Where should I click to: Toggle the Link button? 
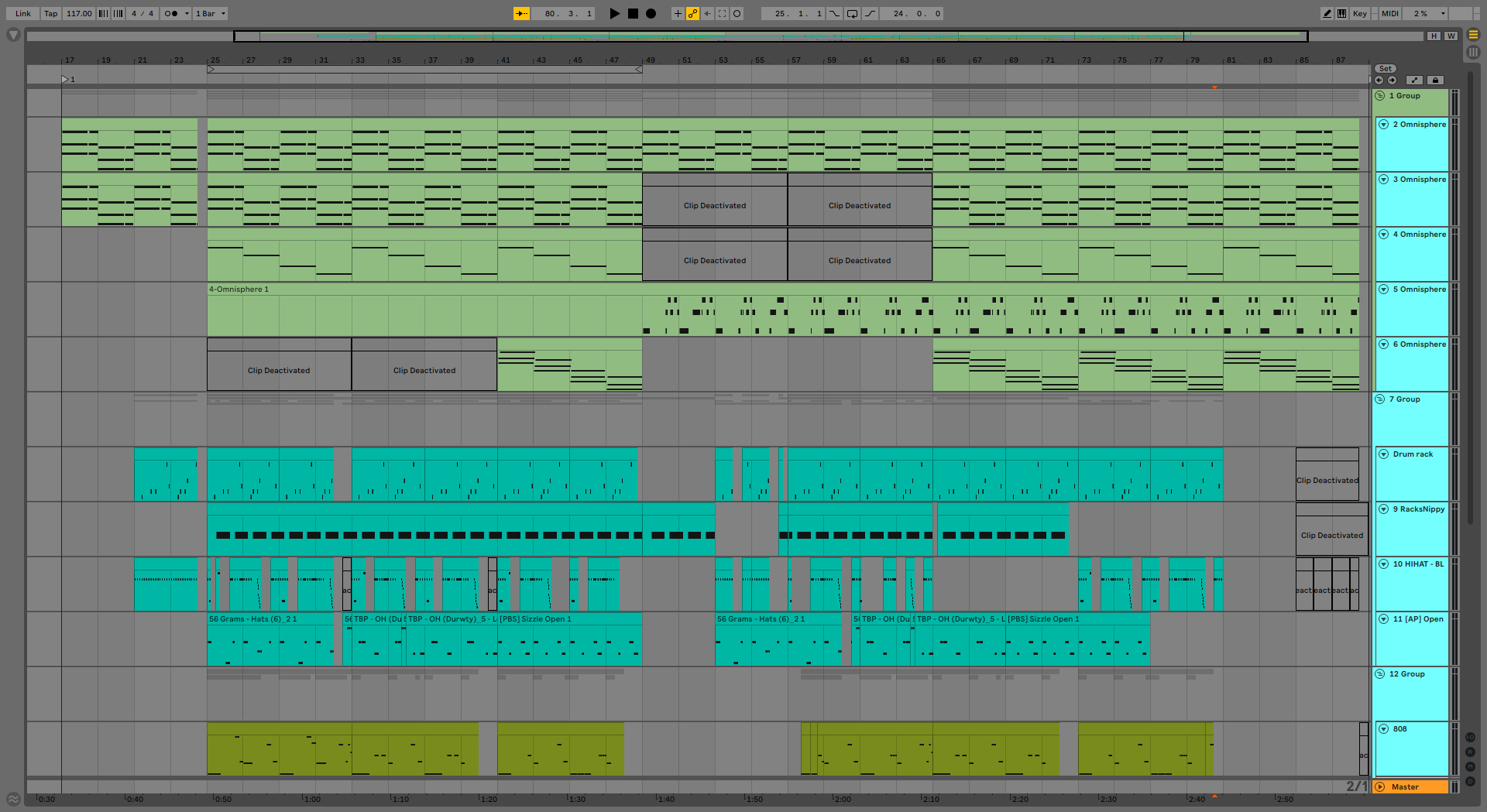coord(23,13)
